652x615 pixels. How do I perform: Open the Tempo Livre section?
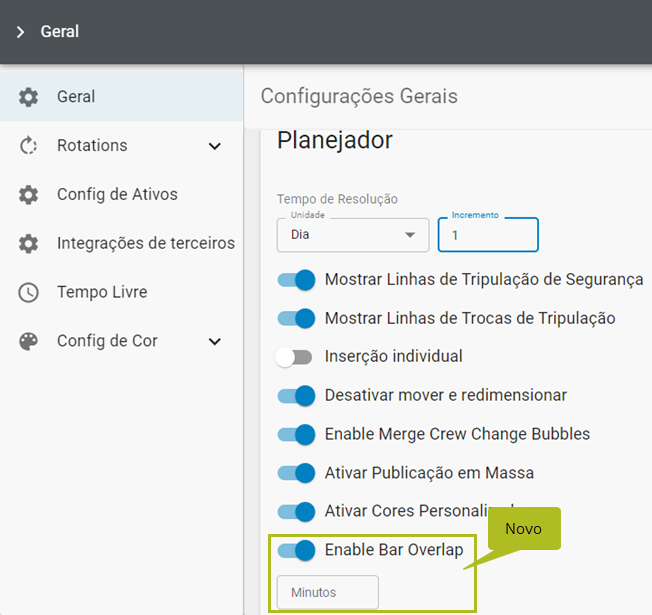[x=121, y=292]
